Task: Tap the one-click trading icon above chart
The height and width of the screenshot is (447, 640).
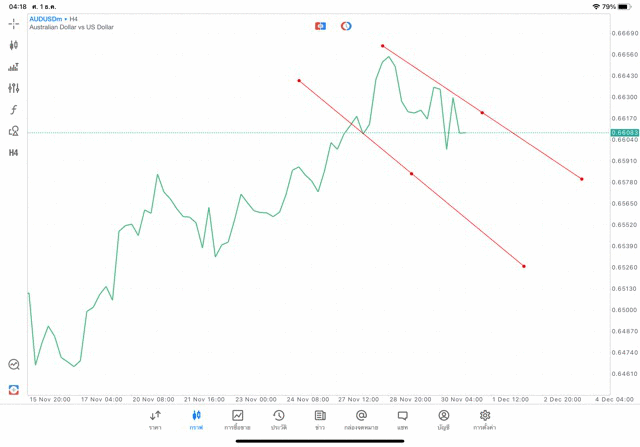Action: [x=320, y=26]
